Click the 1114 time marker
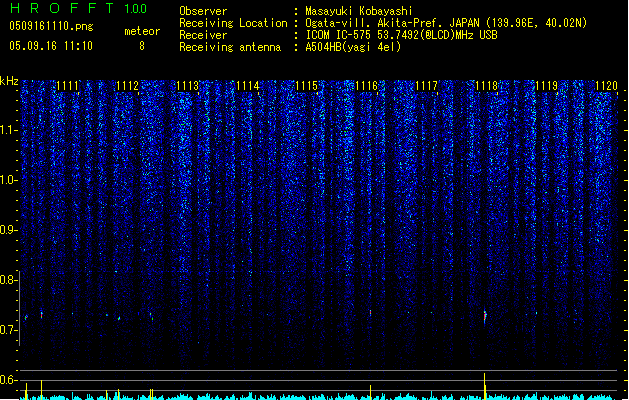Screen dimensions: 629x400 [x=248, y=86]
